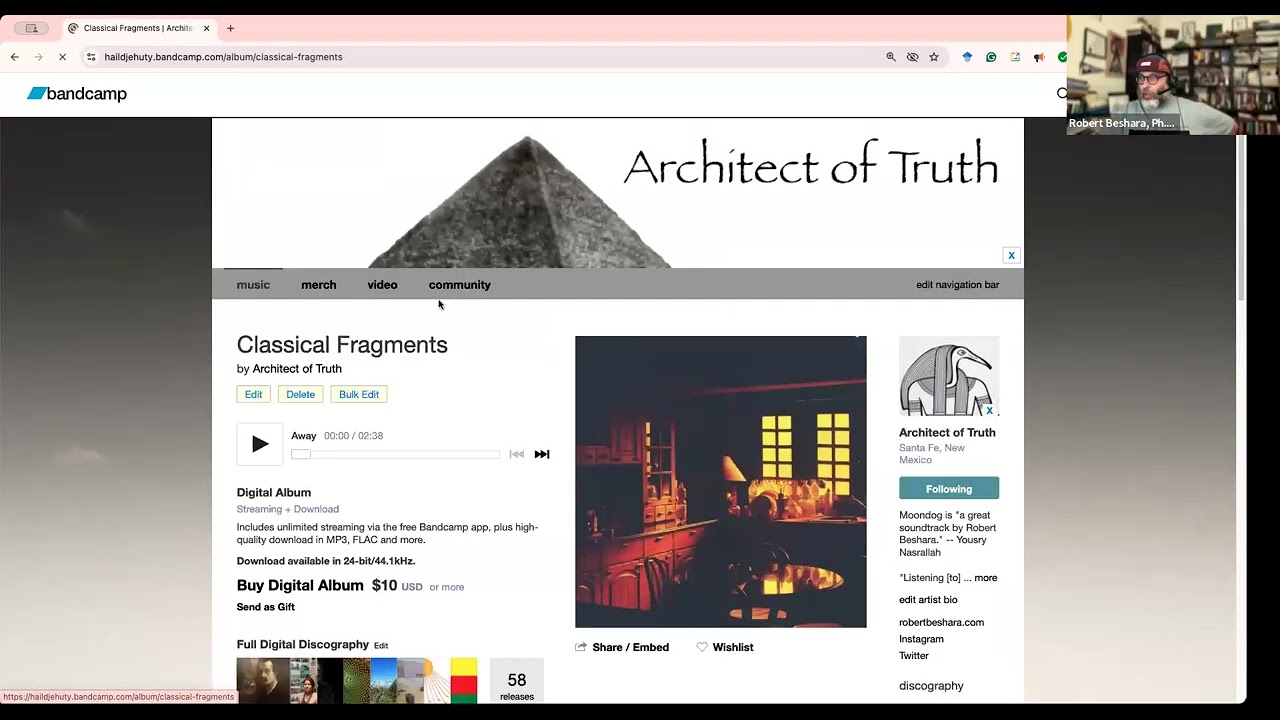Click Buy Digital Album link

coord(300,586)
